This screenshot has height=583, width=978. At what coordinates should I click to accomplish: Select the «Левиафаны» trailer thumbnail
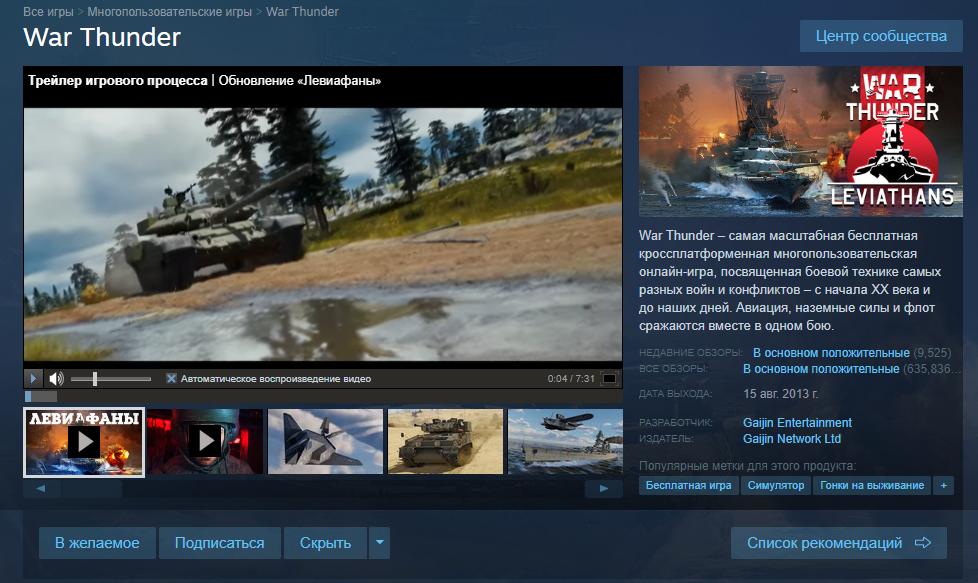click(84, 442)
